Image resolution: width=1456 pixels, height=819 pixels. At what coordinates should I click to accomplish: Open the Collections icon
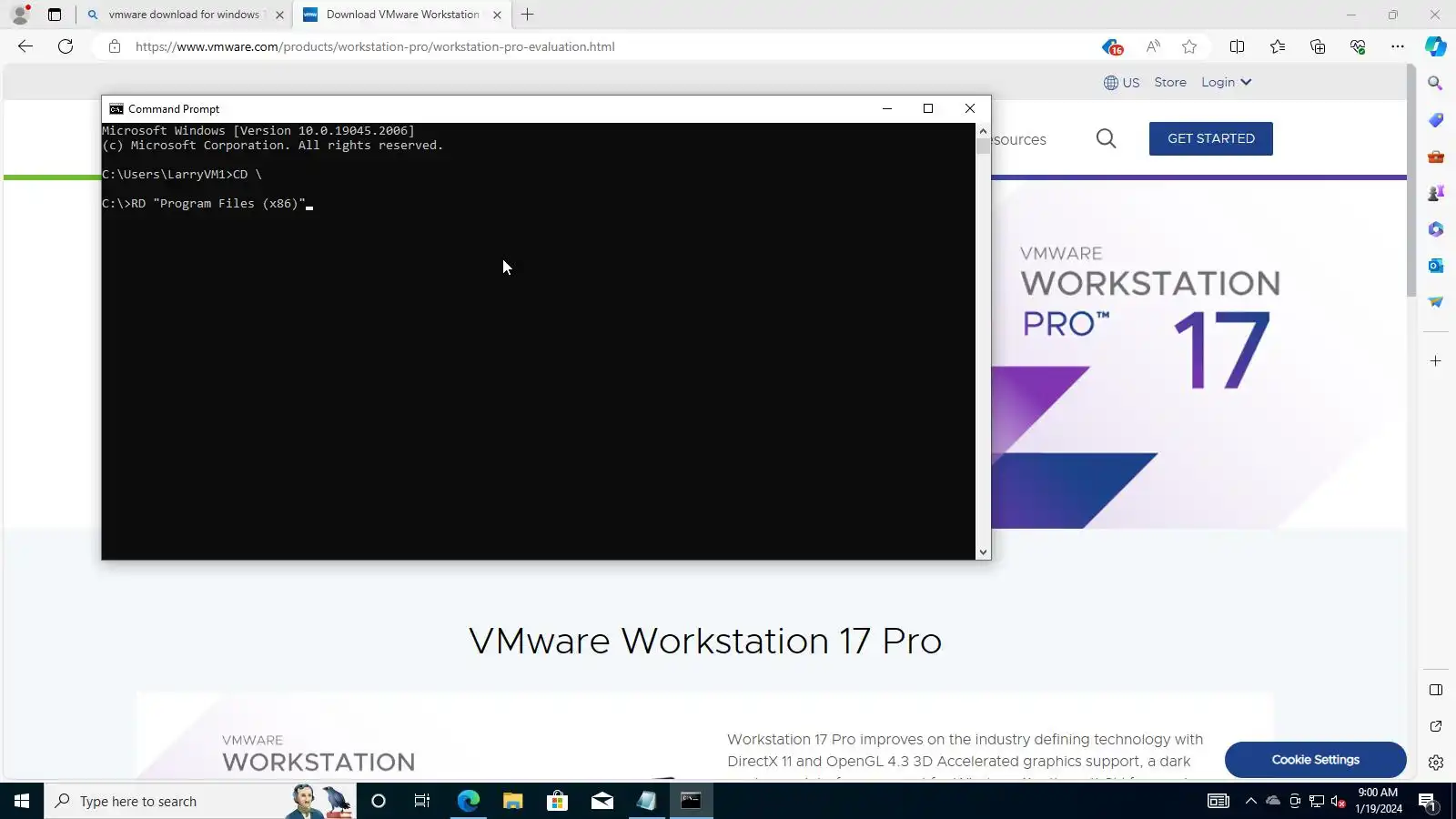point(1318,46)
